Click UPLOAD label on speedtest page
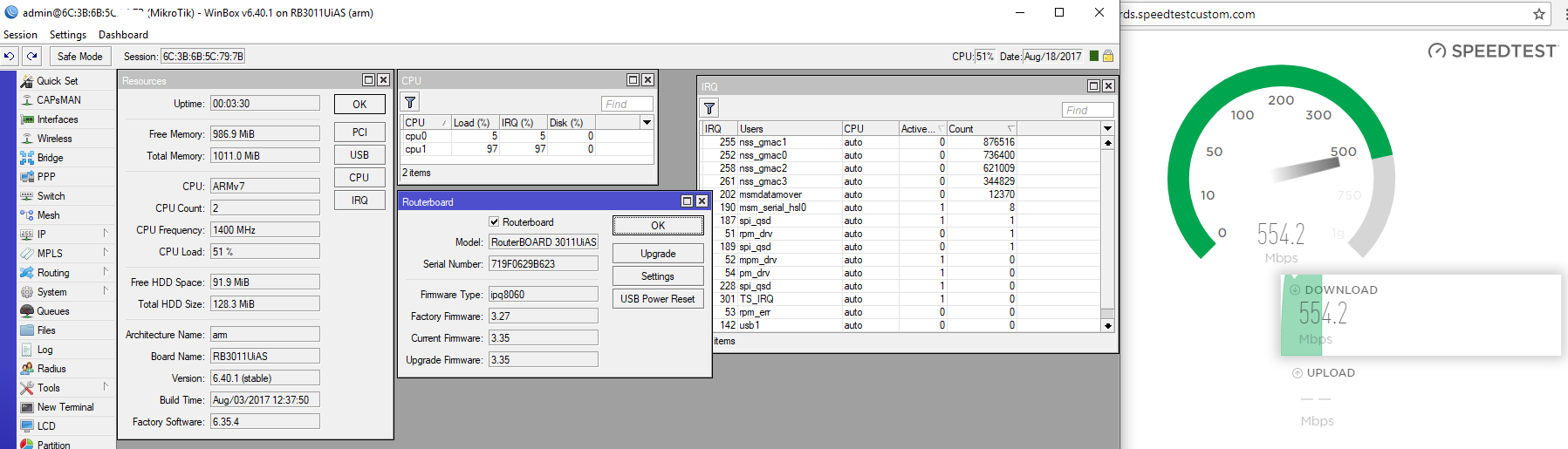This screenshot has width=1568, height=449. 1331,373
